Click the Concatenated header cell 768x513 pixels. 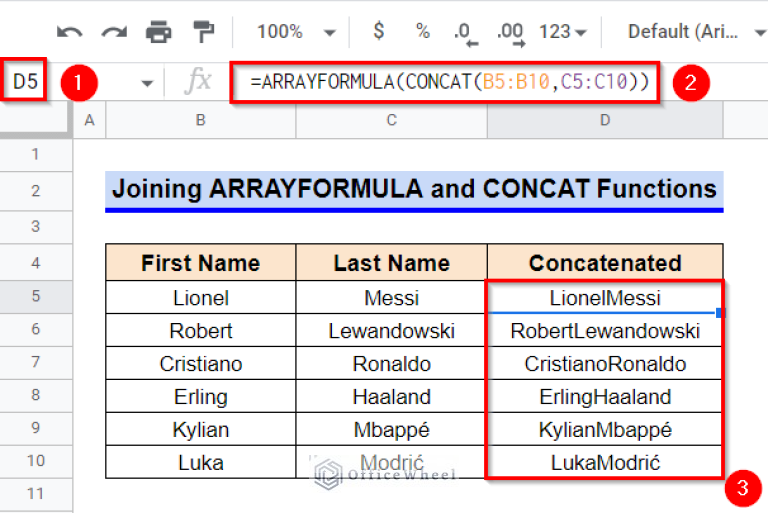tap(605, 264)
